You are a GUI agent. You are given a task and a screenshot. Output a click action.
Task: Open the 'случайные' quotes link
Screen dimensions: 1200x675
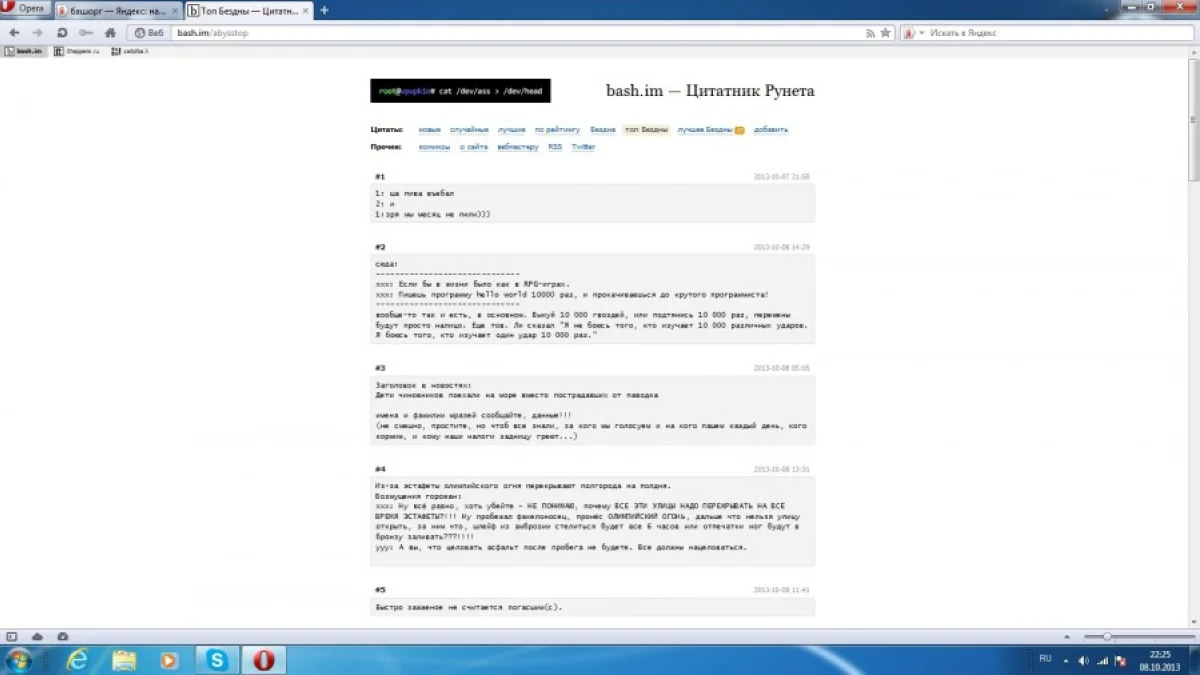coord(469,130)
